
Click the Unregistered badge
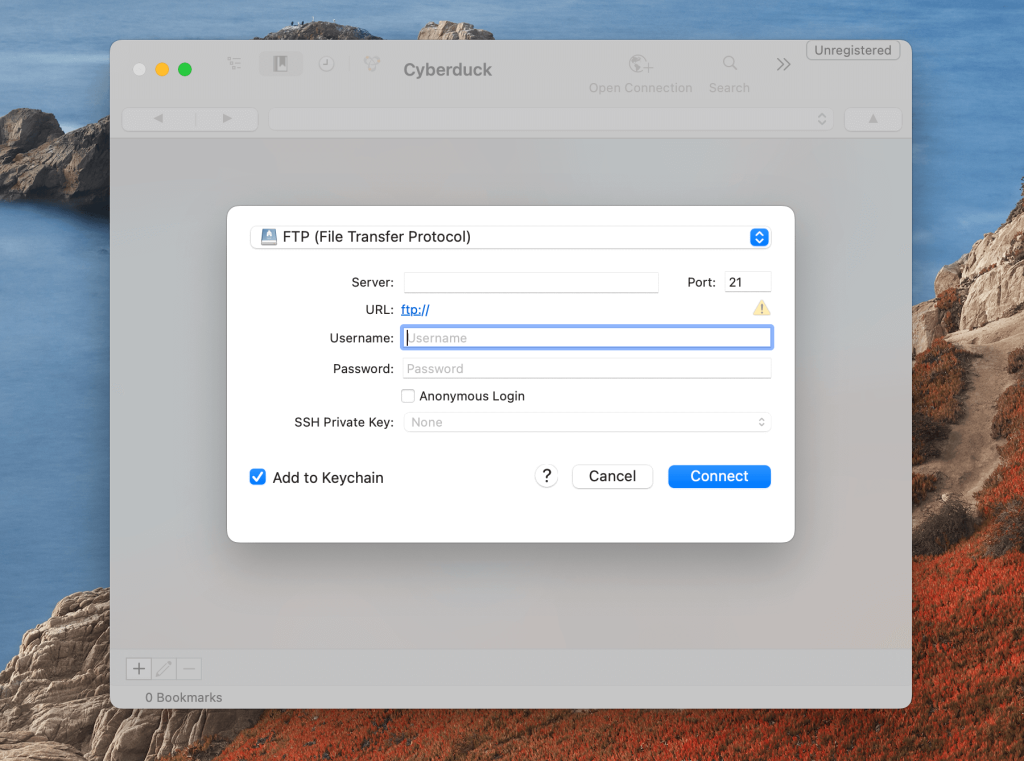click(x=852, y=51)
